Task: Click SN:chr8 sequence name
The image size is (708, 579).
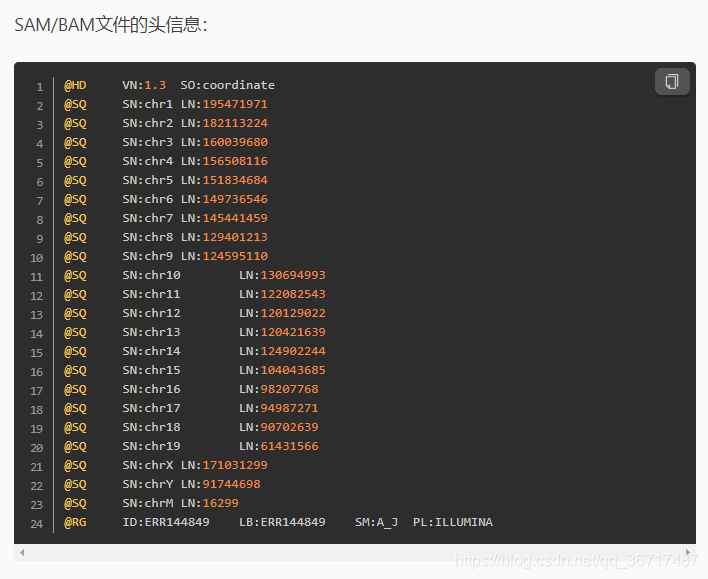Action: pyautogui.click(x=148, y=237)
